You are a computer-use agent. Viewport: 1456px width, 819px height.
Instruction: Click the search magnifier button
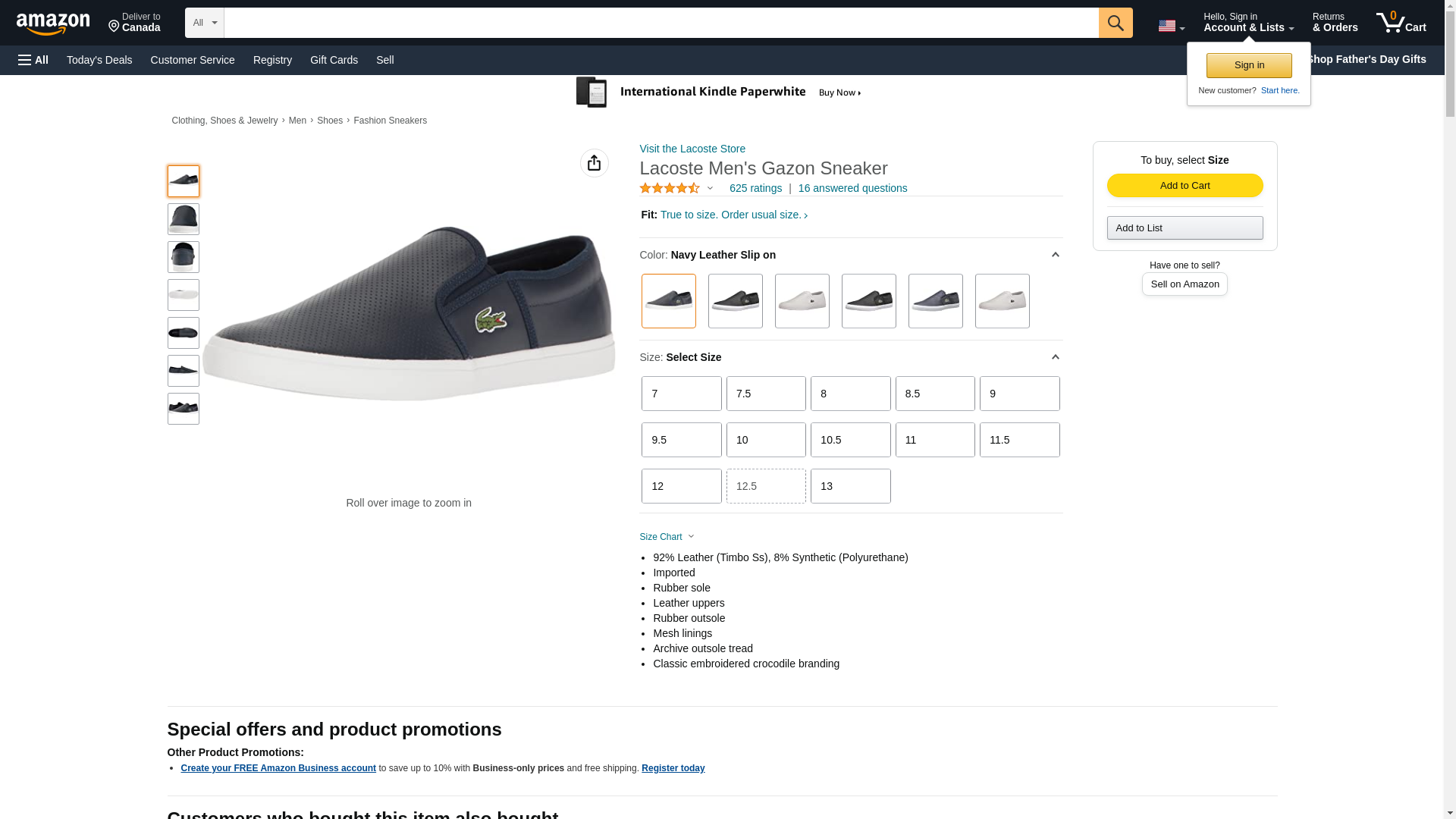pyautogui.click(x=1115, y=23)
